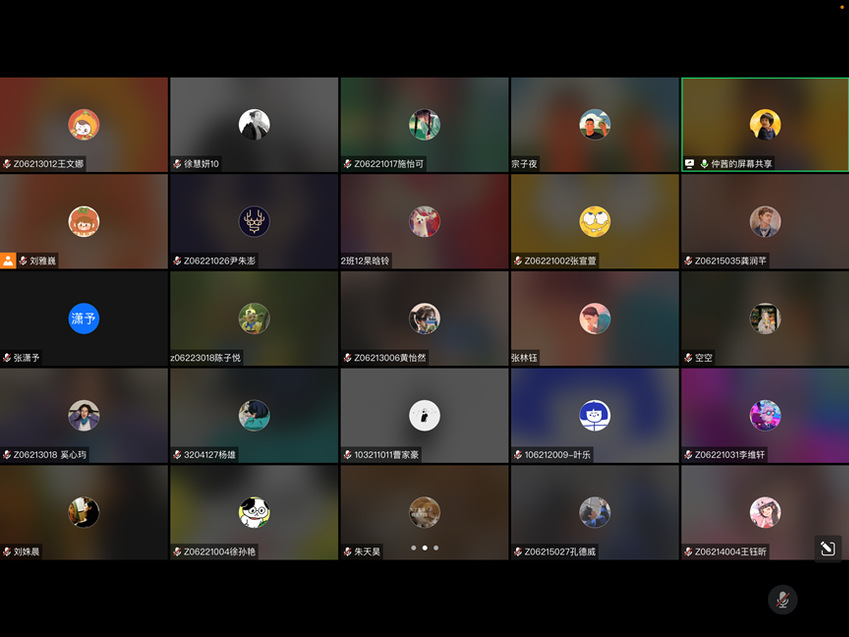Image resolution: width=849 pixels, height=637 pixels.
Task: Click the orange host badge beside 刘雅巍
Action: (x=8, y=260)
